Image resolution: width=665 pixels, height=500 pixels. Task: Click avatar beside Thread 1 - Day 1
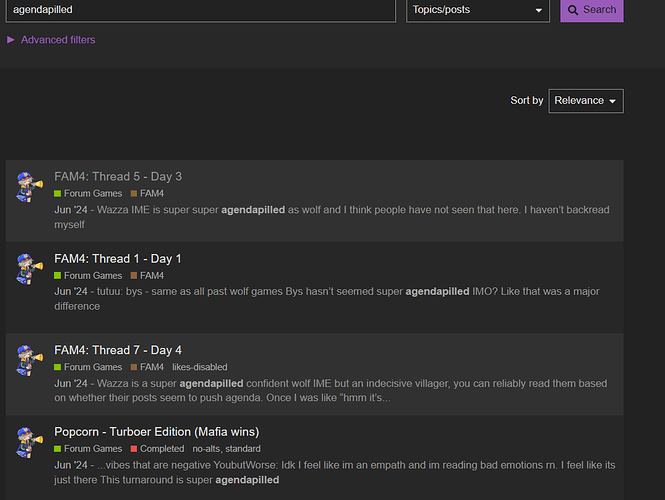tap(29, 269)
